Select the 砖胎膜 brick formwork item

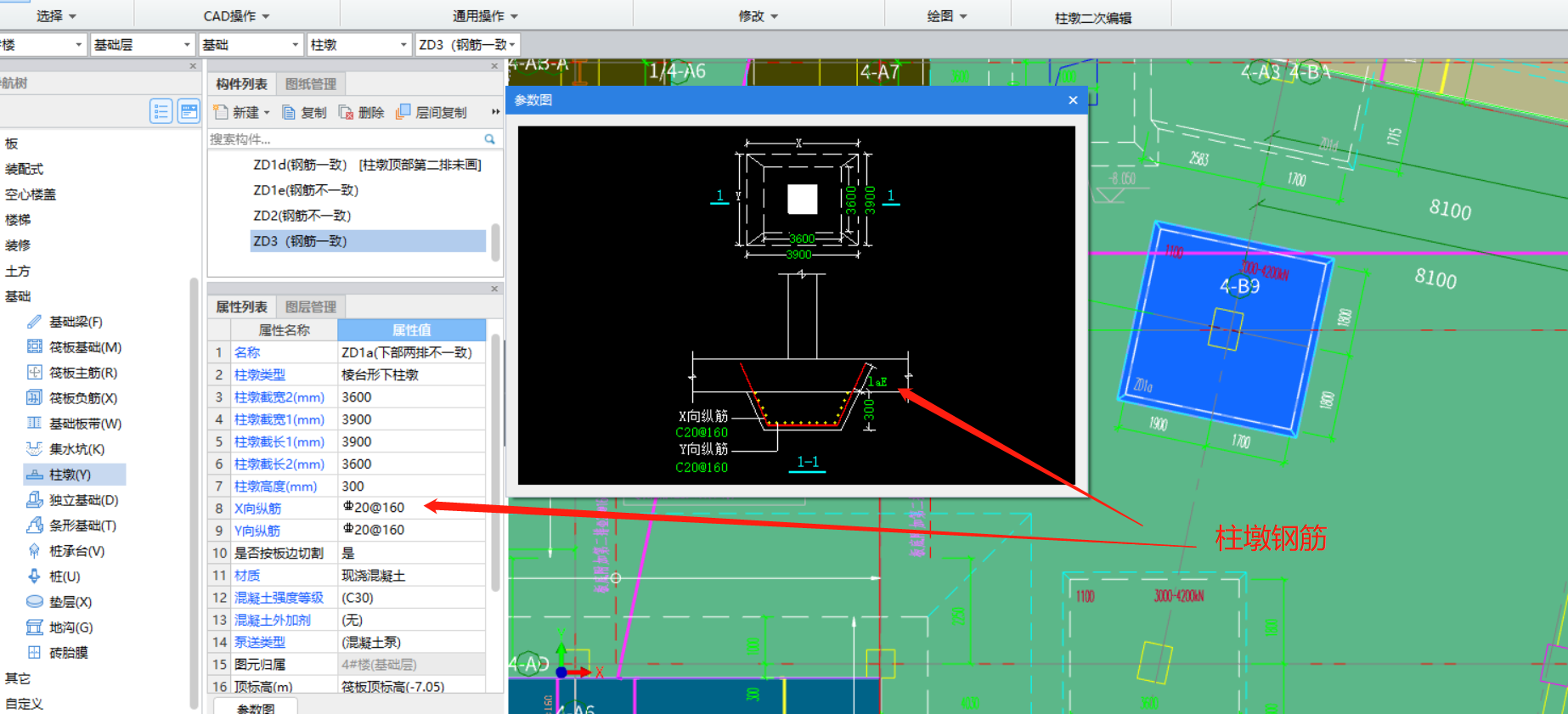point(58,653)
